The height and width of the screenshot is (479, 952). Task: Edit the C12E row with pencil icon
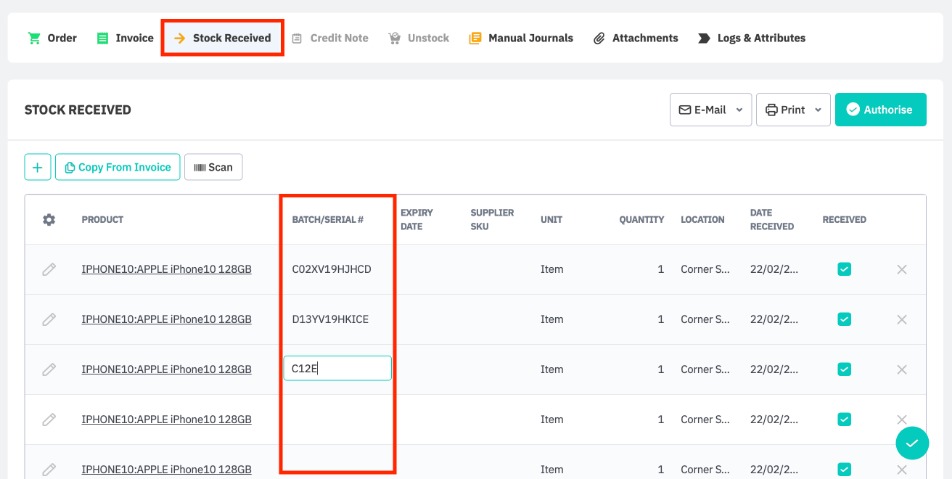tap(49, 369)
